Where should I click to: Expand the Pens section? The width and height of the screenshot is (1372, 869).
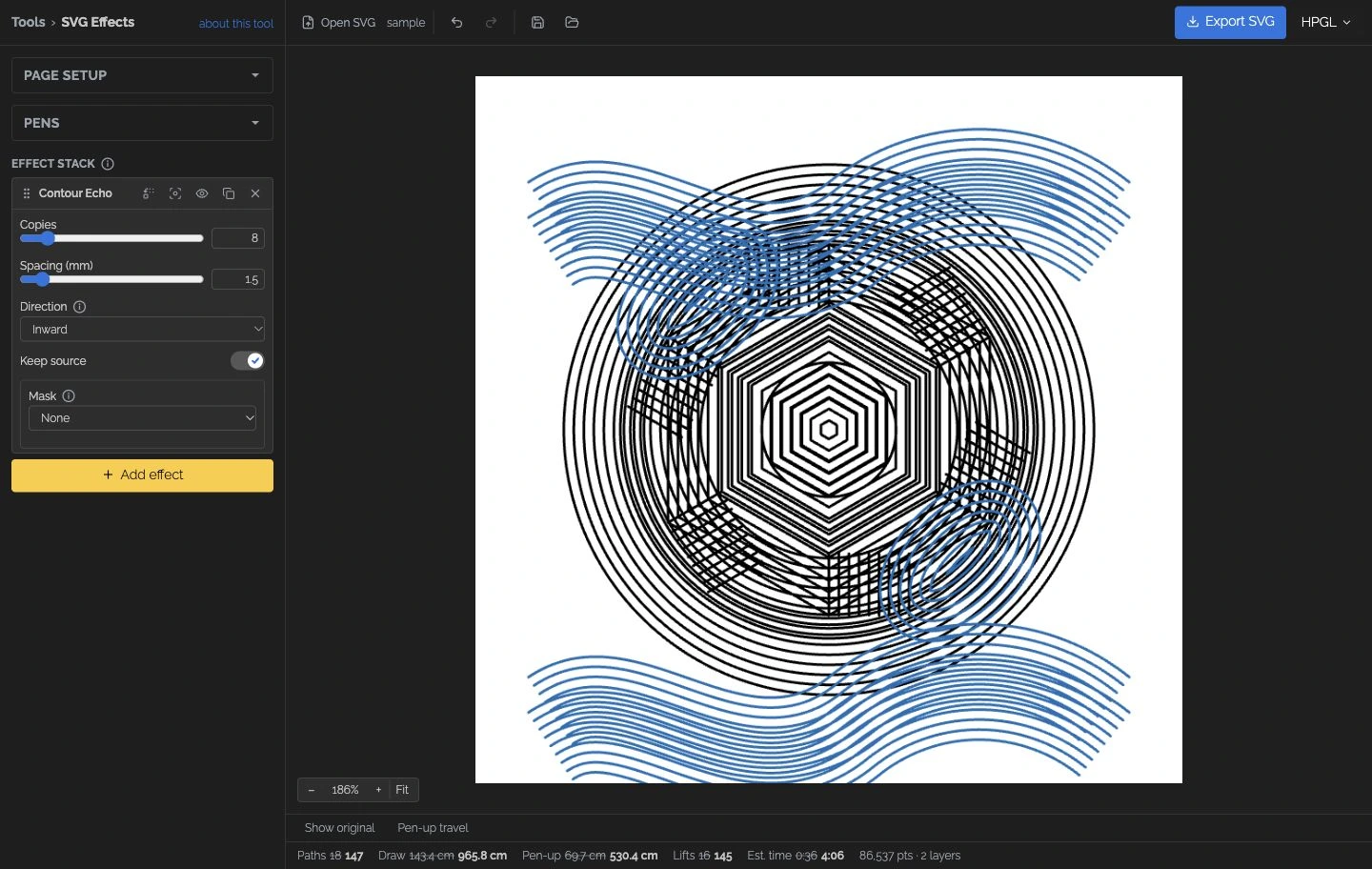point(142,123)
